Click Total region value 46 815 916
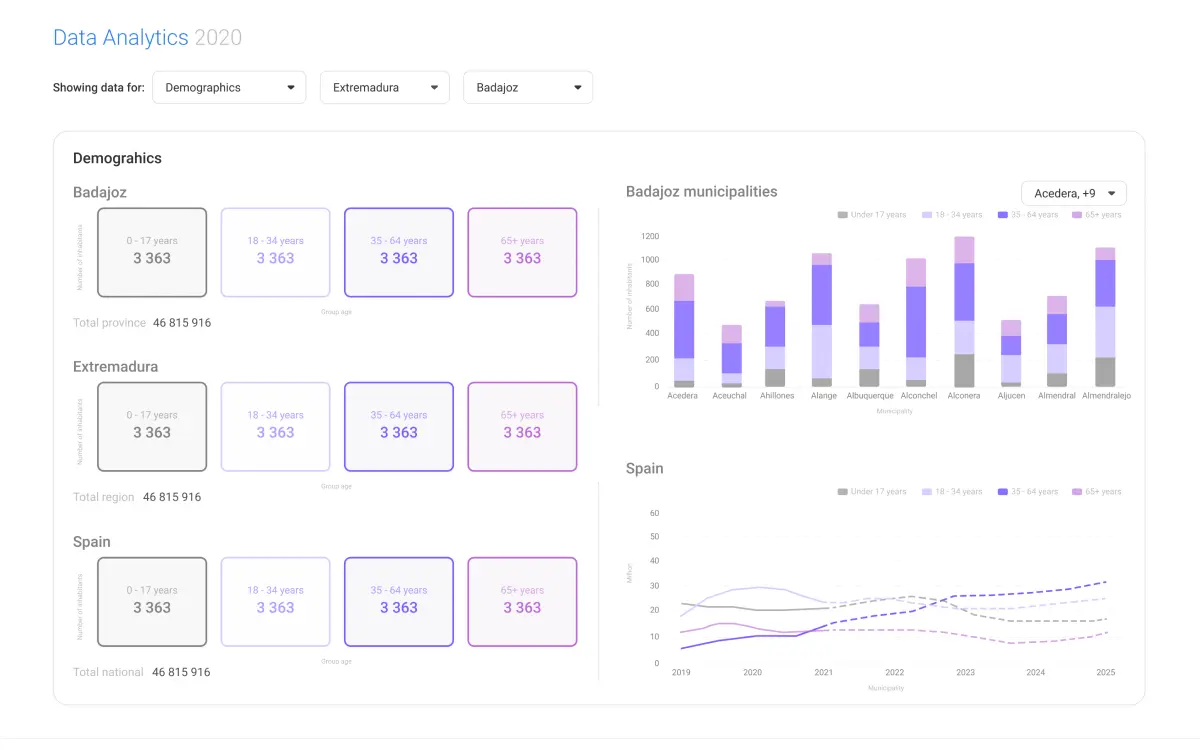Viewport: 1200px width, 750px height. (x=172, y=497)
